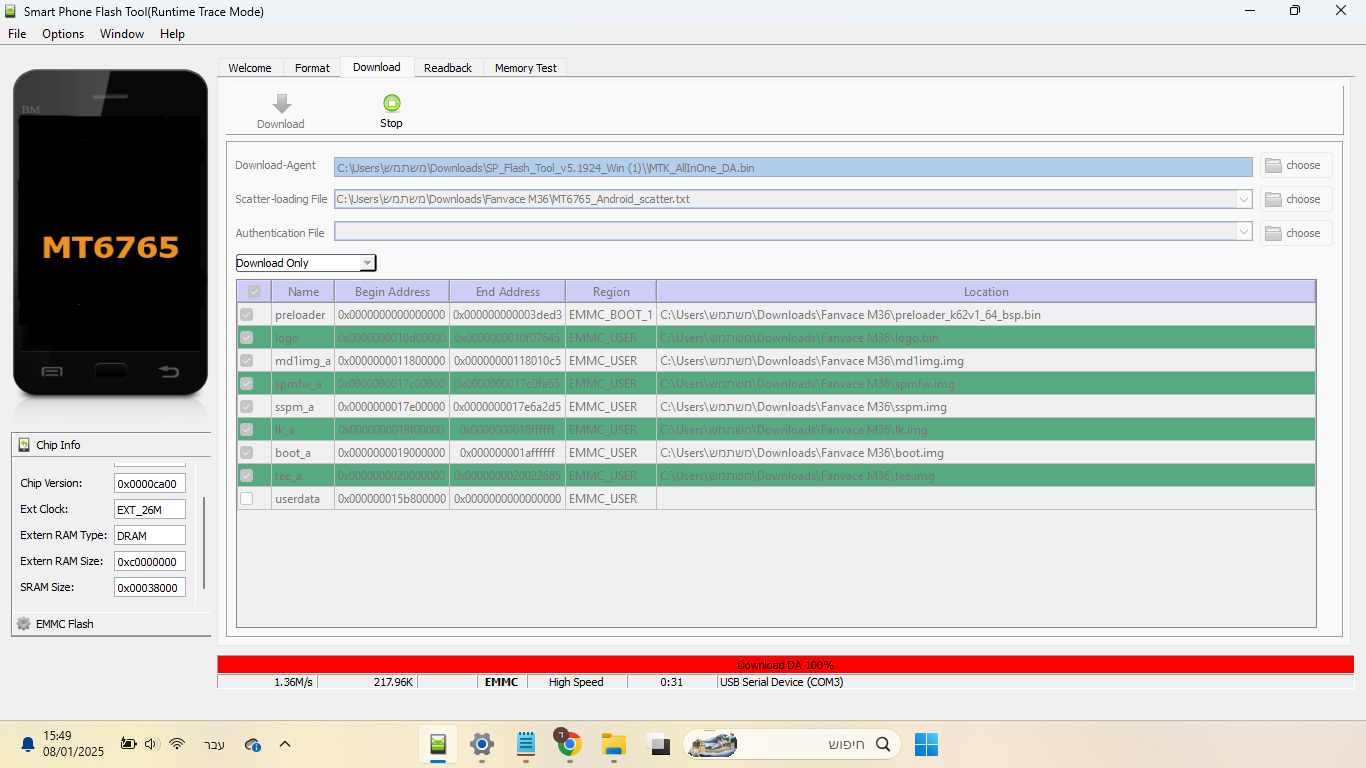Click the Location column header
Screen dimensions: 1366x768
(x=986, y=292)
